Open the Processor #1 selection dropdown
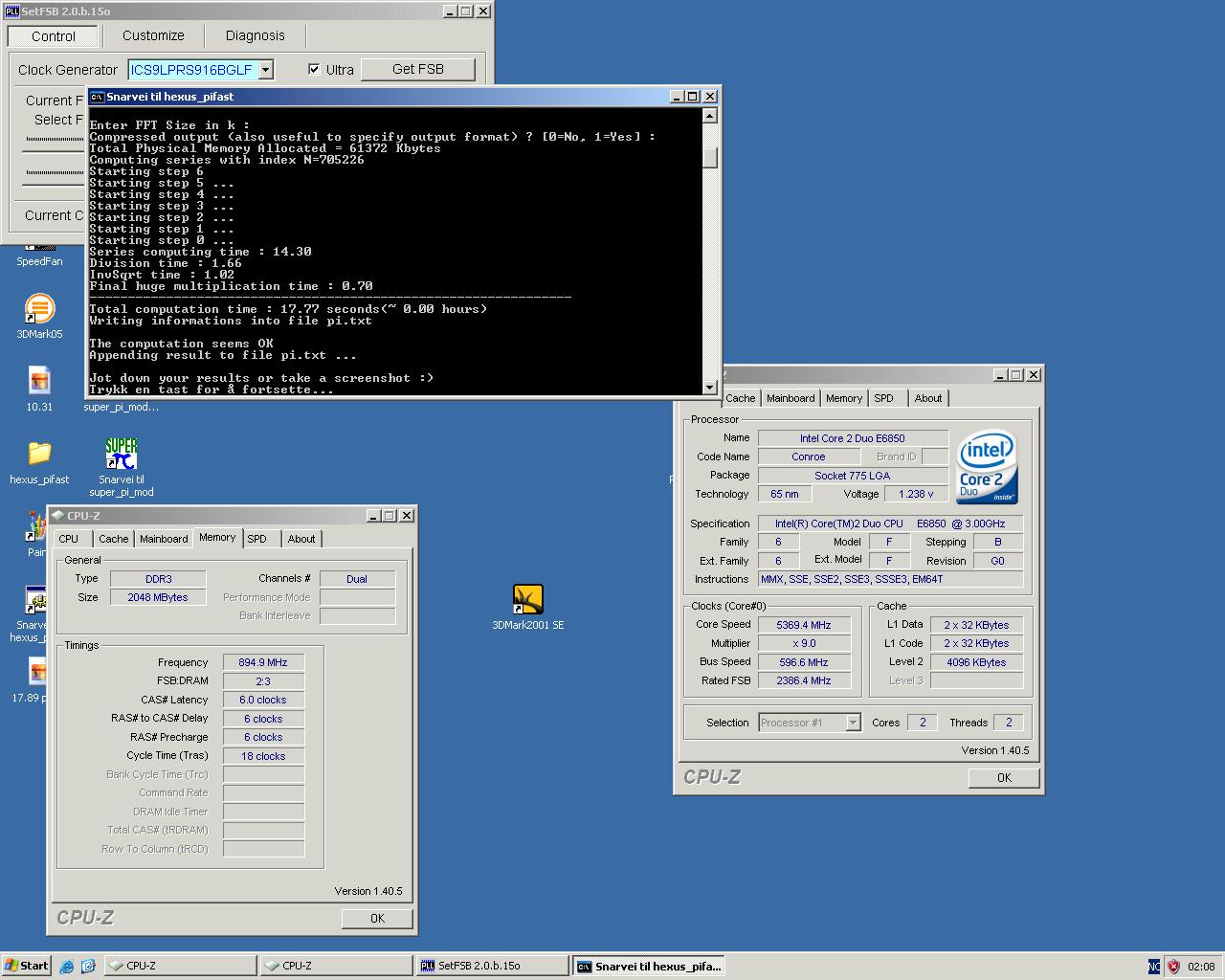 853,723
